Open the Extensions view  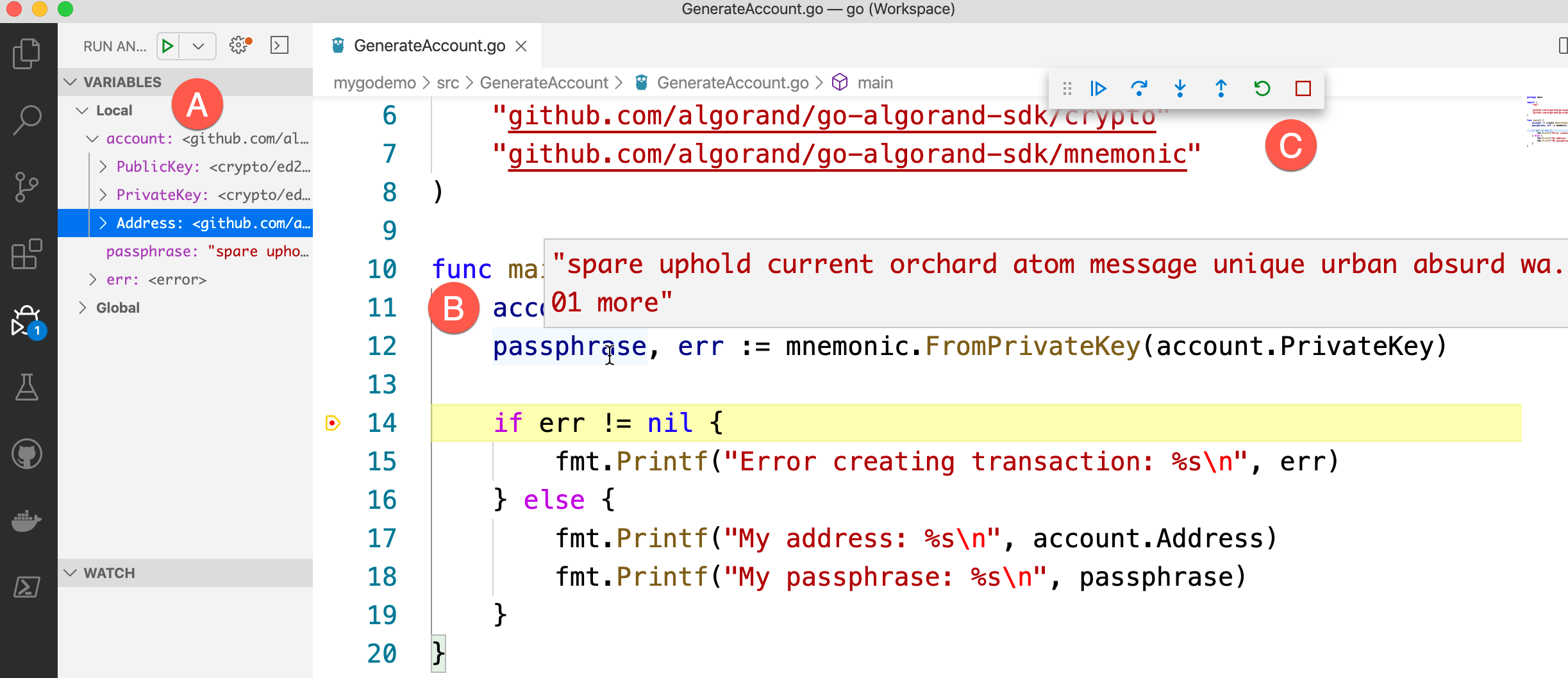pos(27,254)
